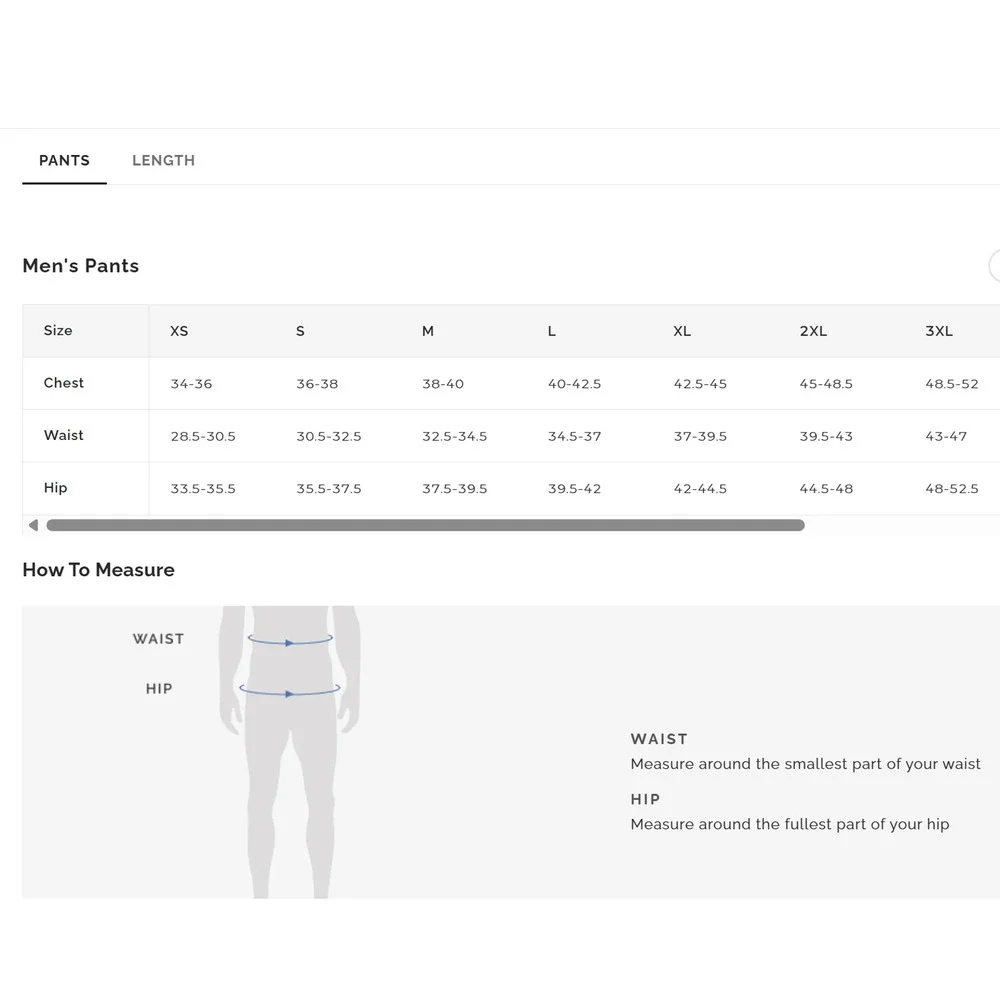Viewport: 1000px width, 1000px height.
Task: Switch to the LENGTH tab
Action: (163, 160)
